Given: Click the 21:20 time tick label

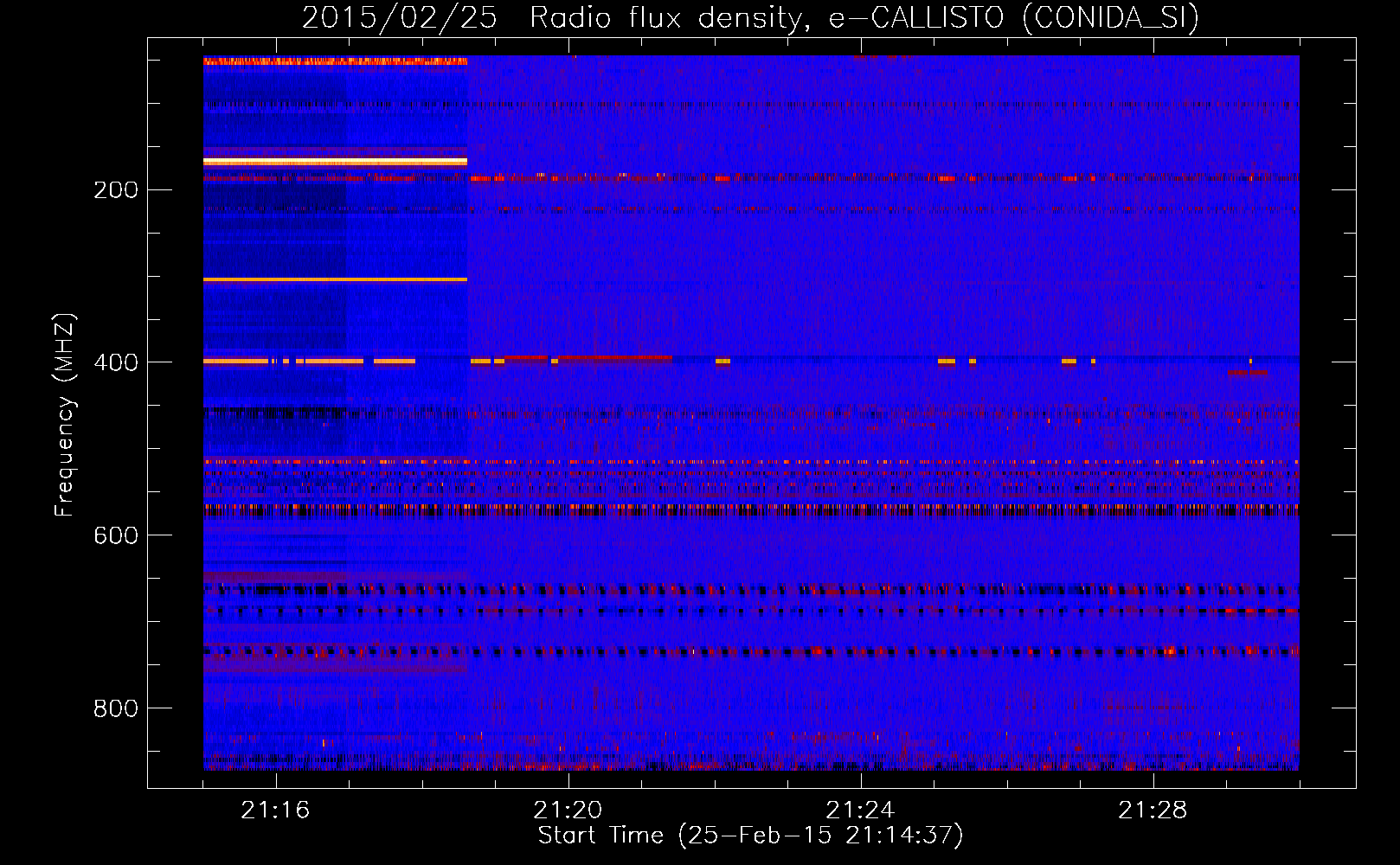Looking at the screenshot, I should pos(568,811).
